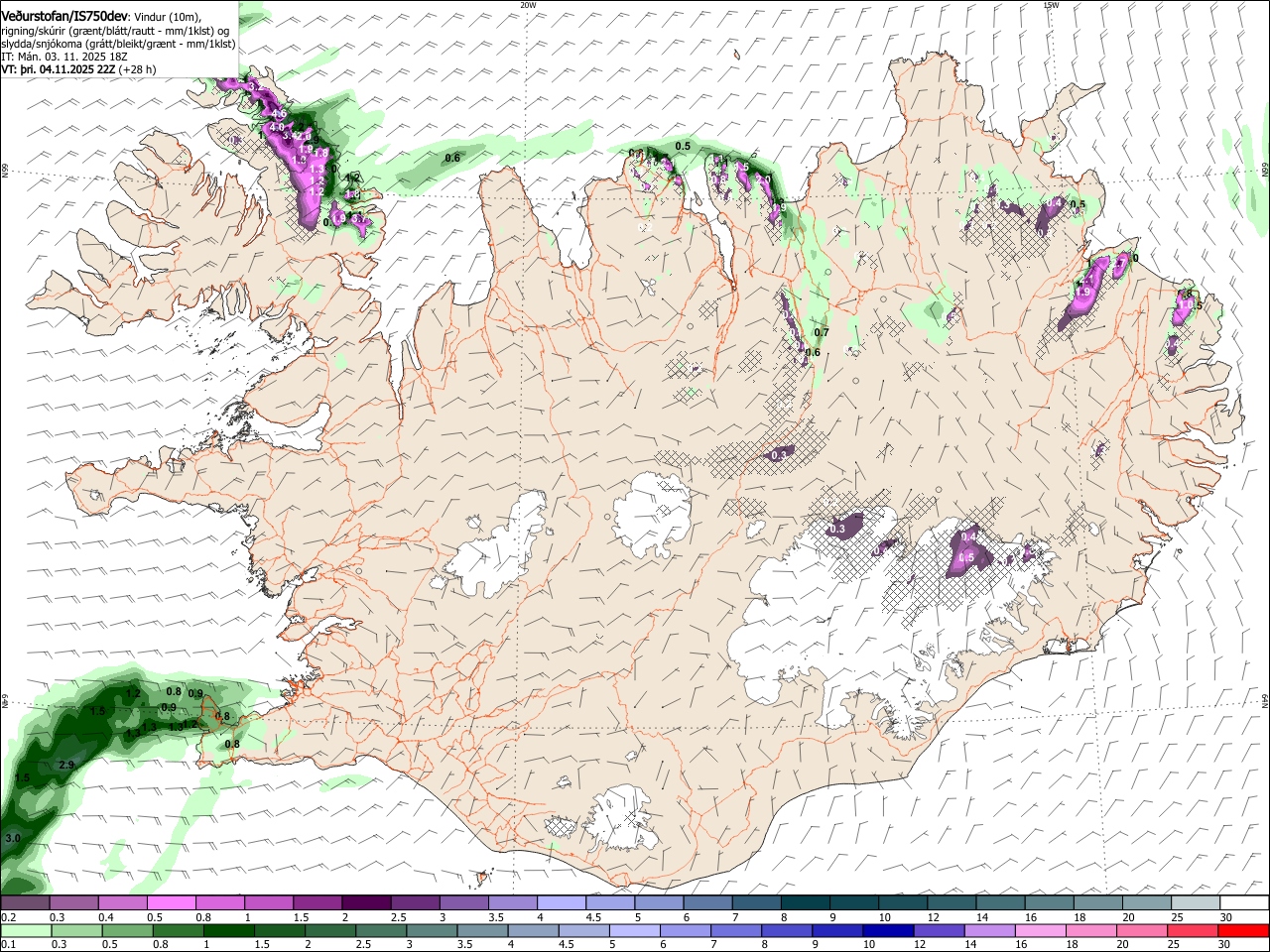
Task: Click the palest green first swatch on rain scale
Action: pyautogui.click(x=25, y=931)
